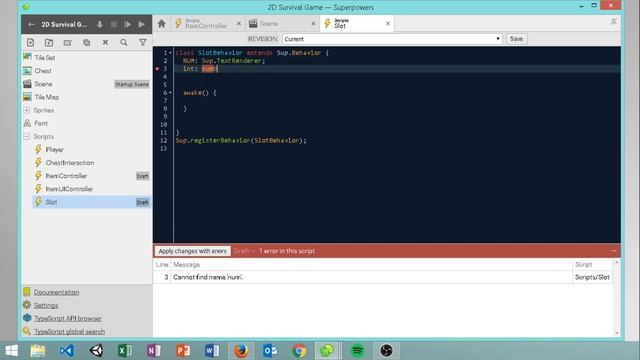Viewport: 640px width, 360px height.
Task: Click the debug game step-play icon
Action: 127,24
